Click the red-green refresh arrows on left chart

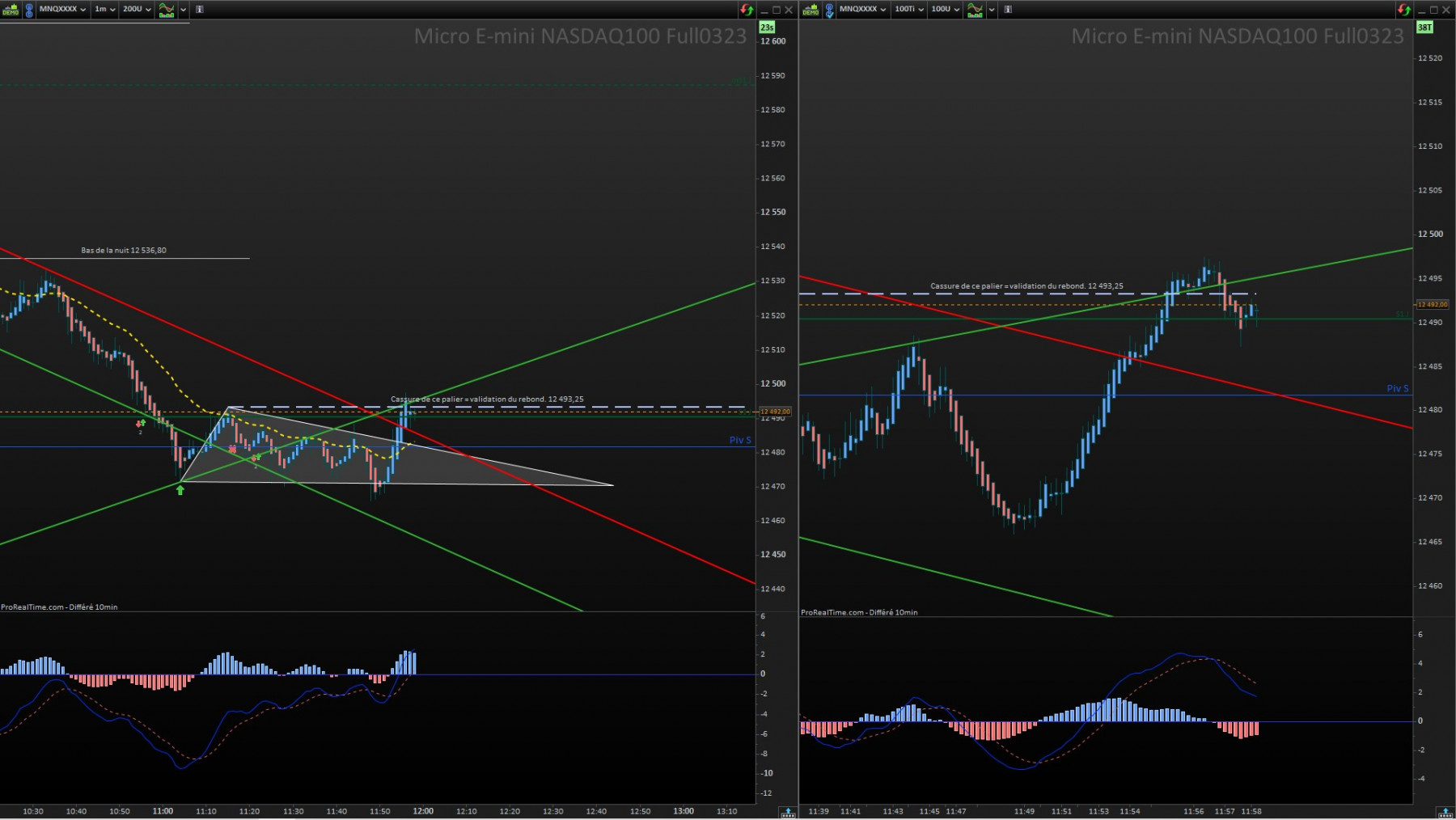click(x=747, y=10)
